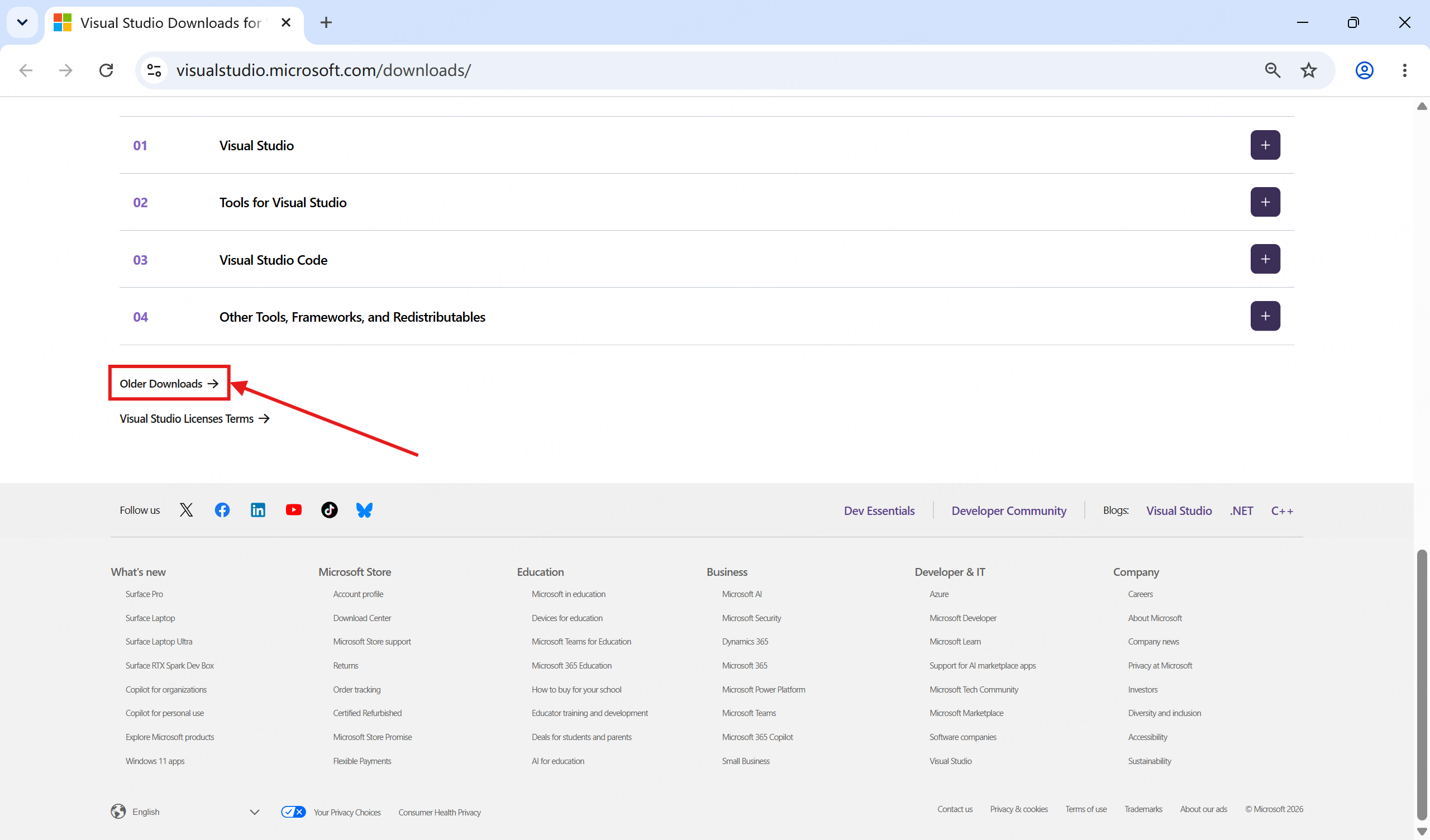The width and height of the screenshot is (1430, 840).
Task: Open a new tab with the plus button
Action: coord(326,23)
